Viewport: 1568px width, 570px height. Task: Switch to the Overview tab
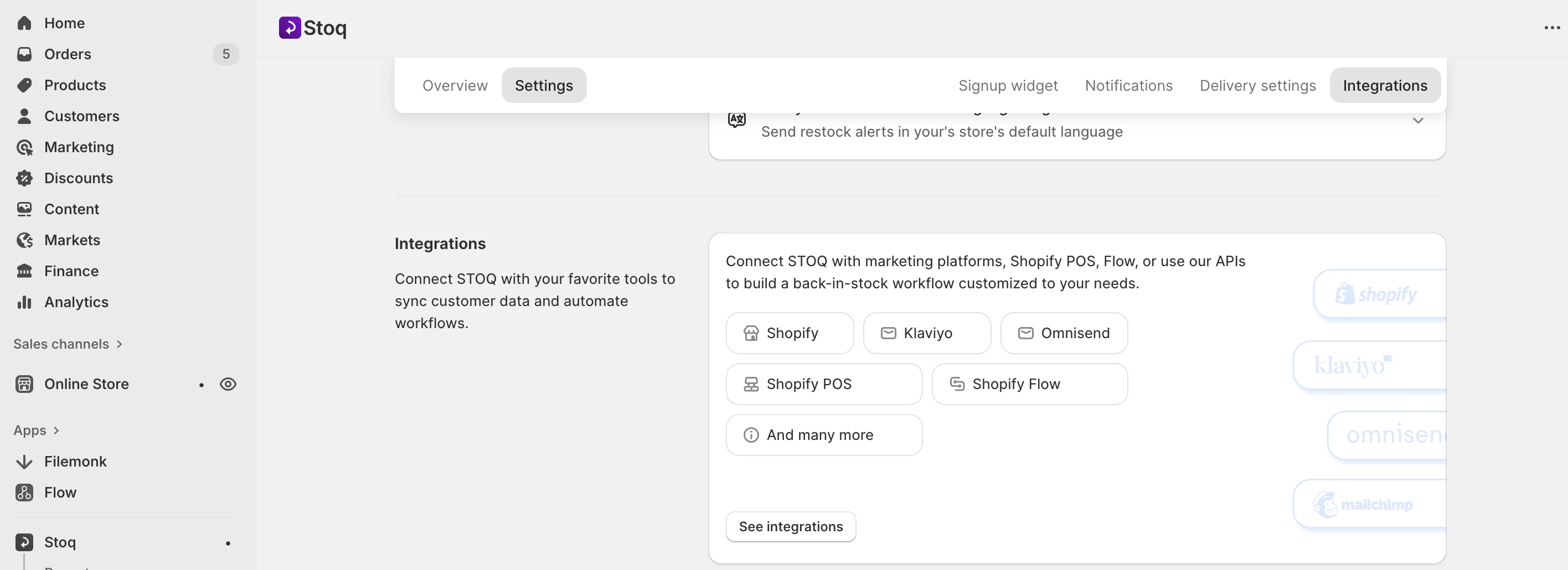pyautogui.click(x=455, y=86)
